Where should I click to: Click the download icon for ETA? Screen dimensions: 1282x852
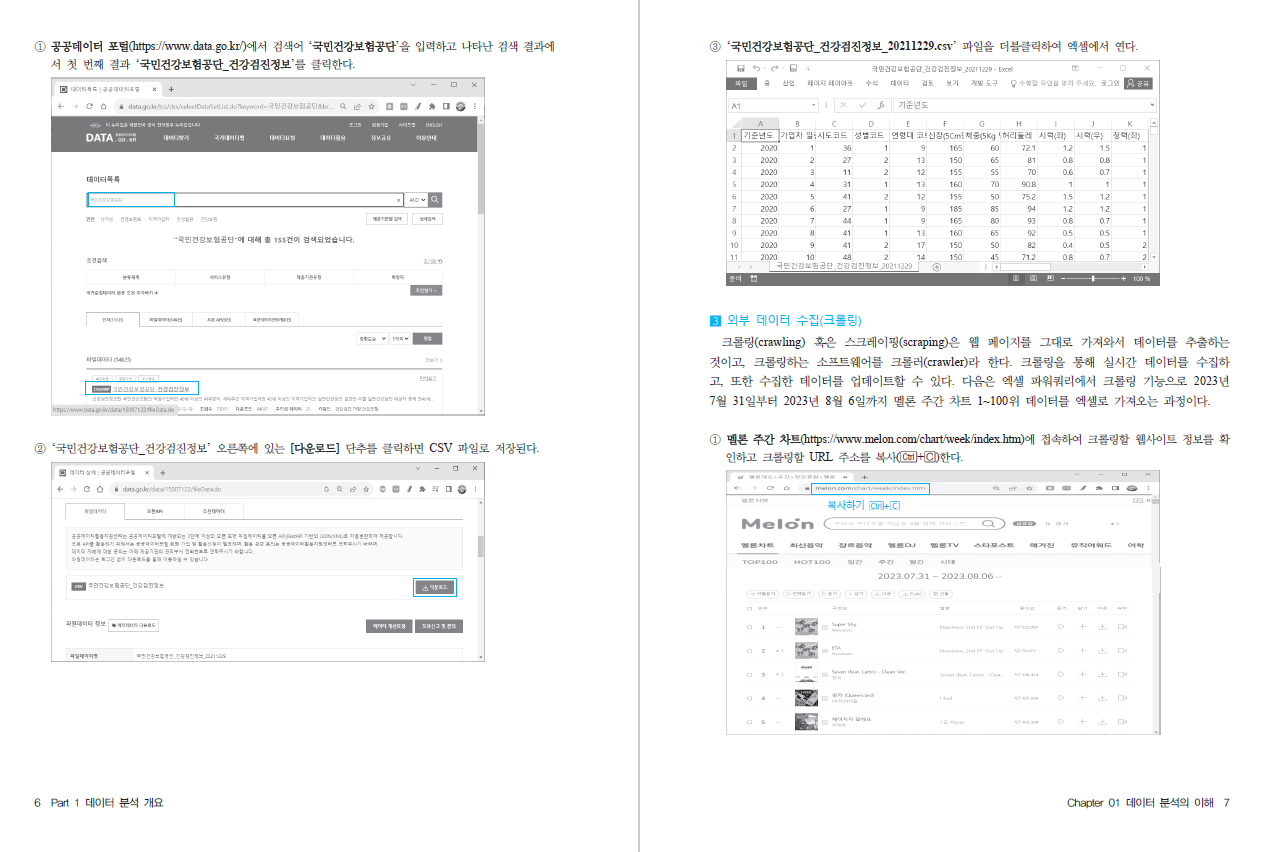[x=1101, y=650]
